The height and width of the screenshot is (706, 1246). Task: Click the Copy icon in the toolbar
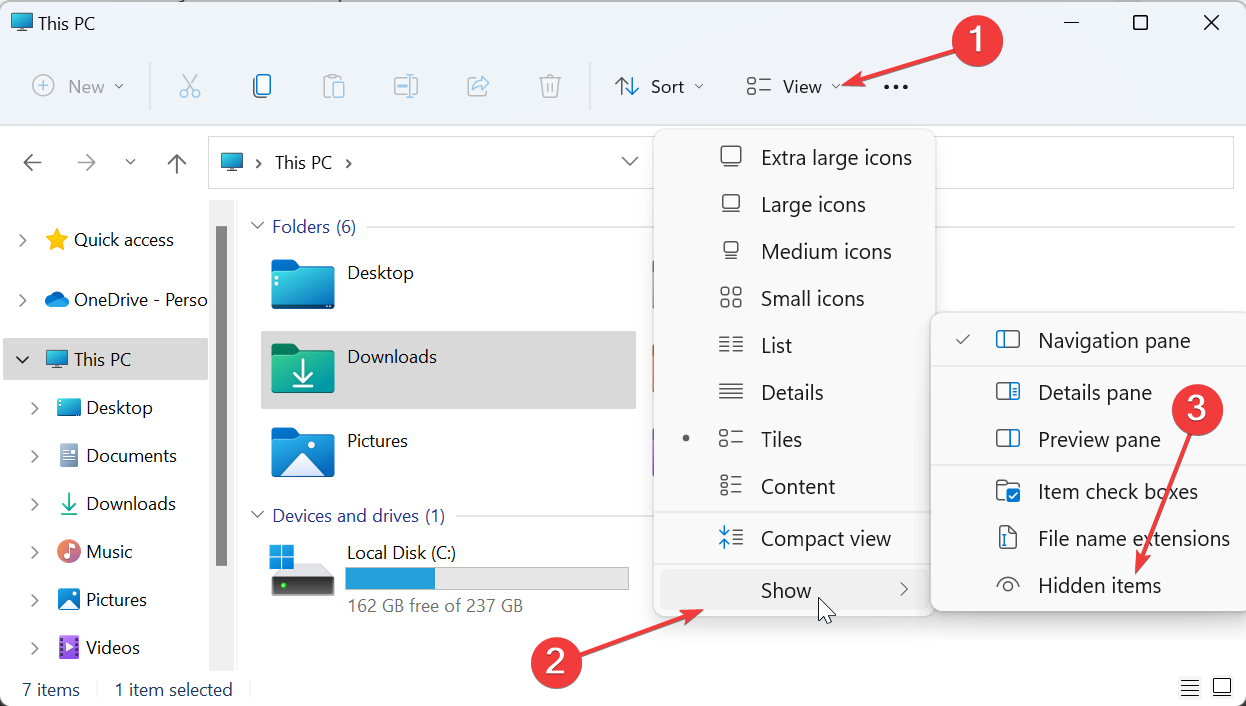[262, 86]
